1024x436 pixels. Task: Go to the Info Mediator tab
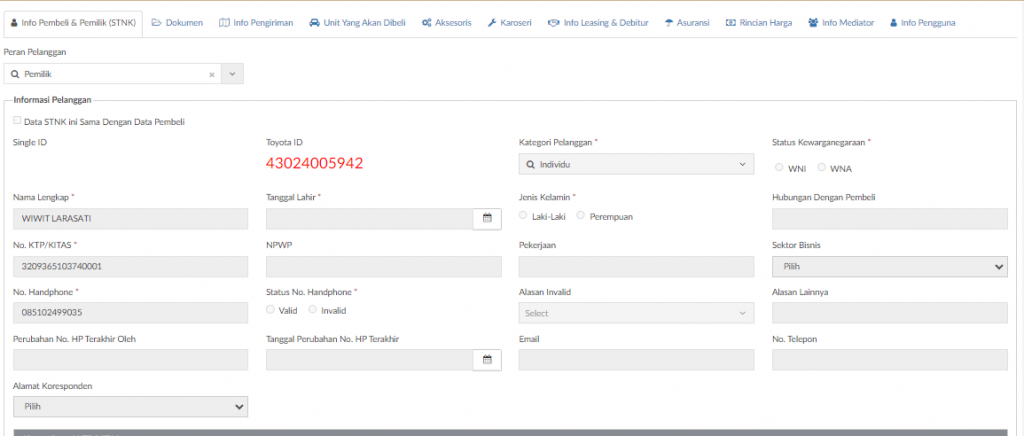841,23
